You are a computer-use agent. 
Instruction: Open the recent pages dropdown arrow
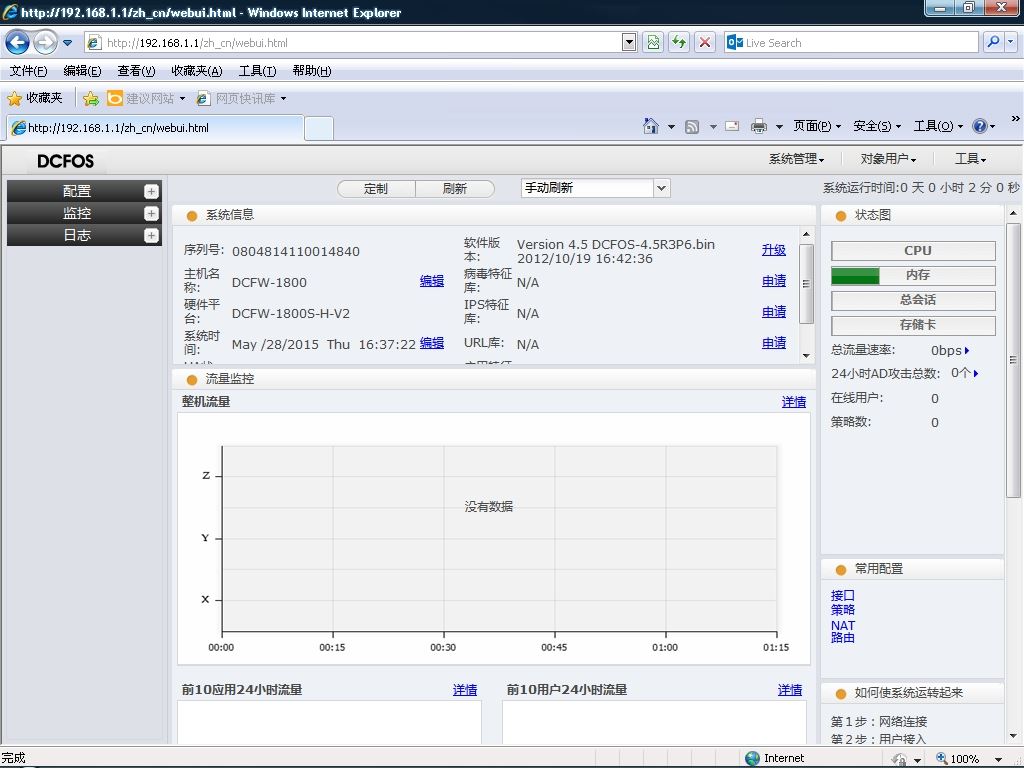point(67,43)
